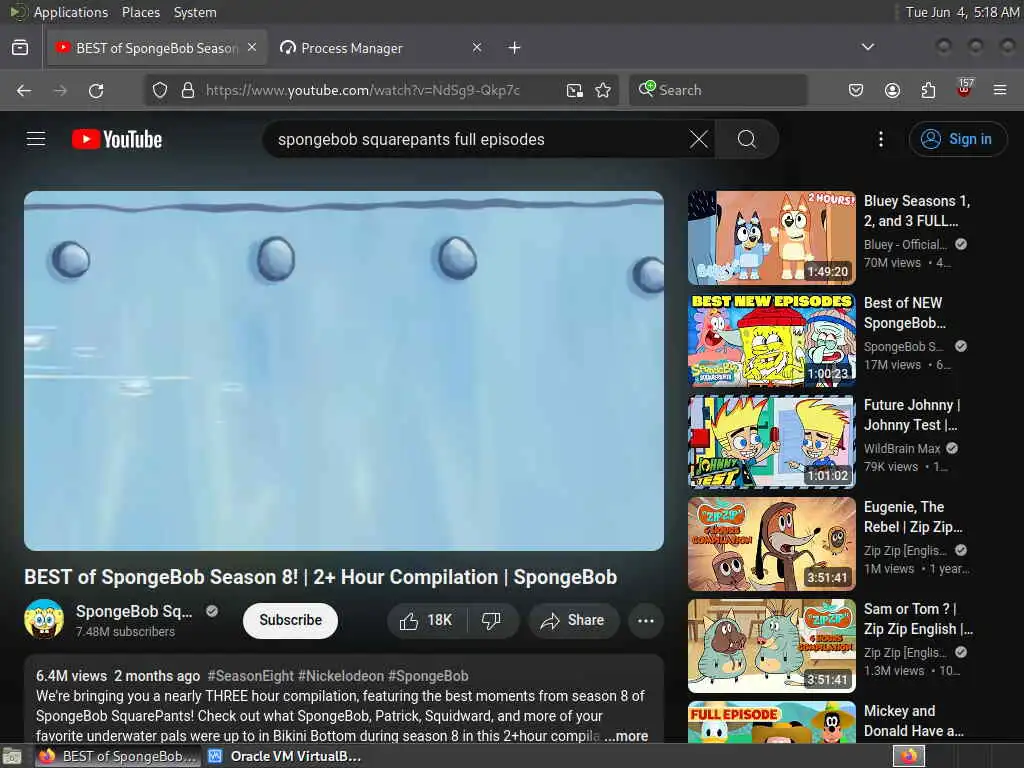
Task: Bookmark this page with star icon
Action: tap(603, 90)
